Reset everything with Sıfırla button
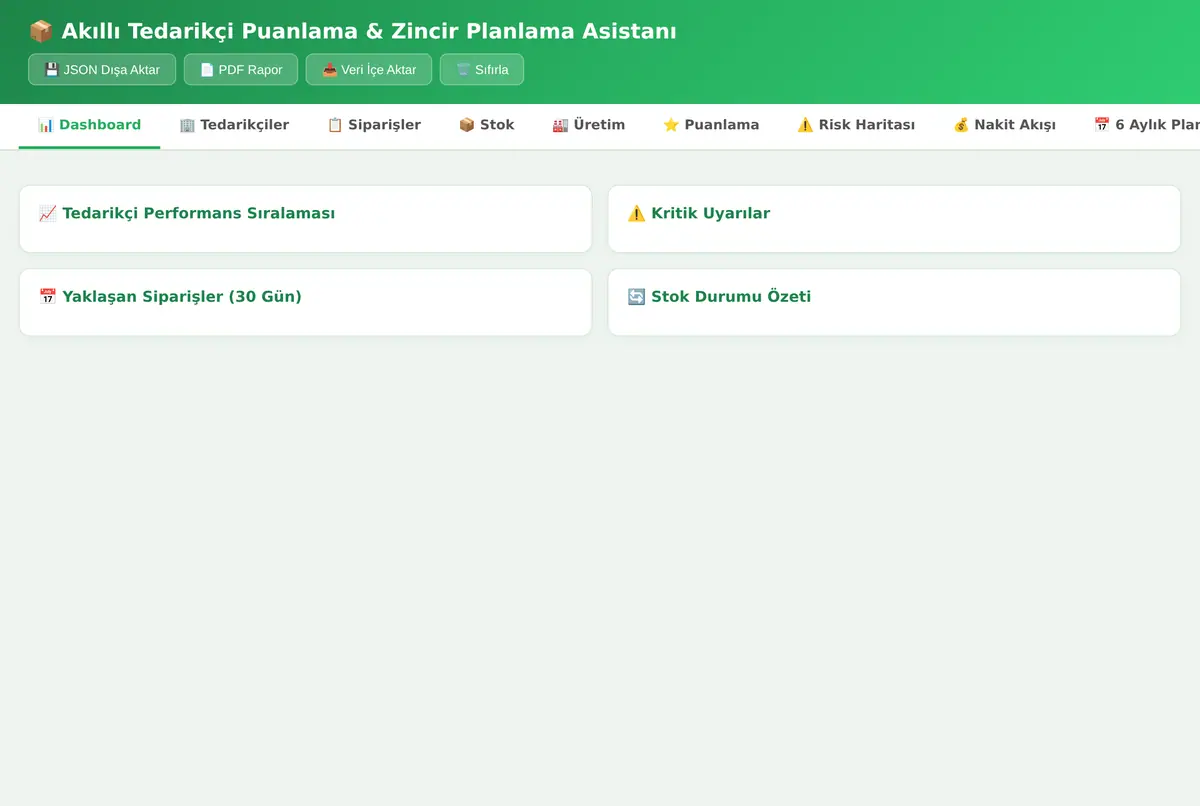Image resolution: width=1200 pixels, height=806 pixels. [482, 70]
